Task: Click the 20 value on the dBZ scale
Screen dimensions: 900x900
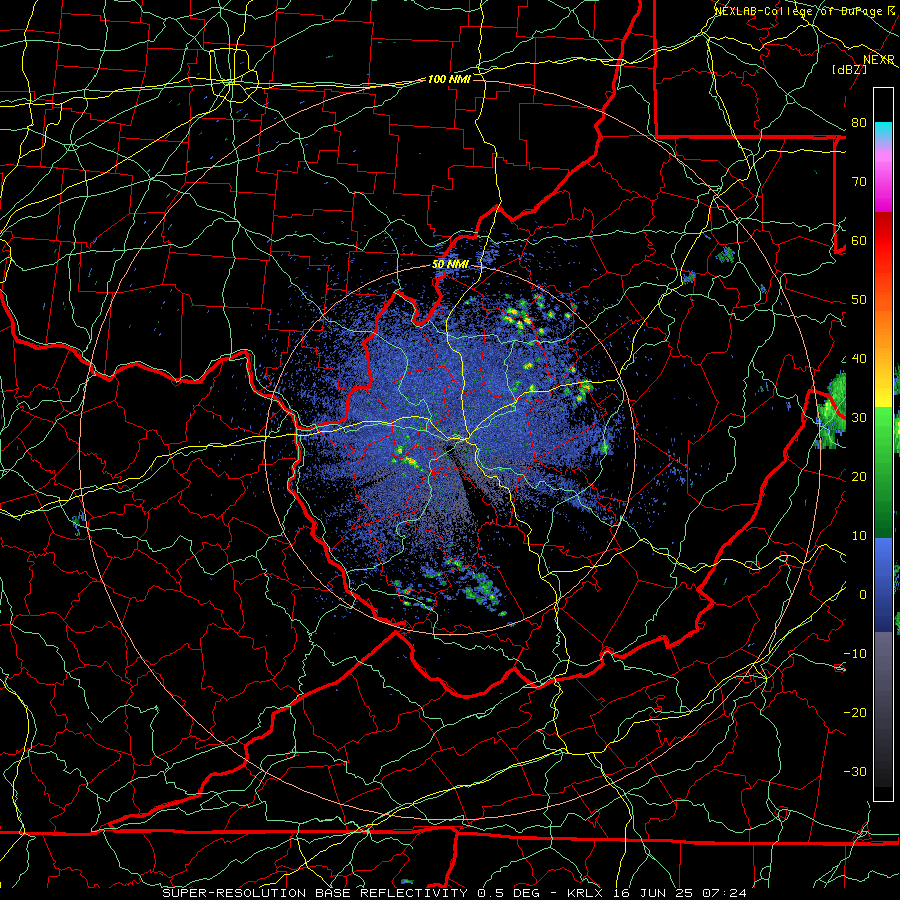Action: coord(859,477)
